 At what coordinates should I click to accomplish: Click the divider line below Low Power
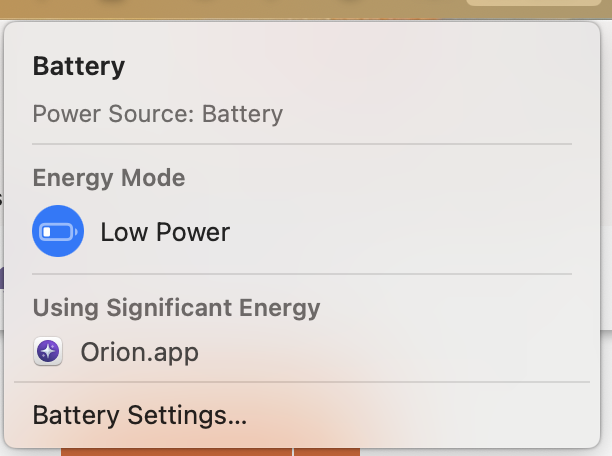coord(300,273)
